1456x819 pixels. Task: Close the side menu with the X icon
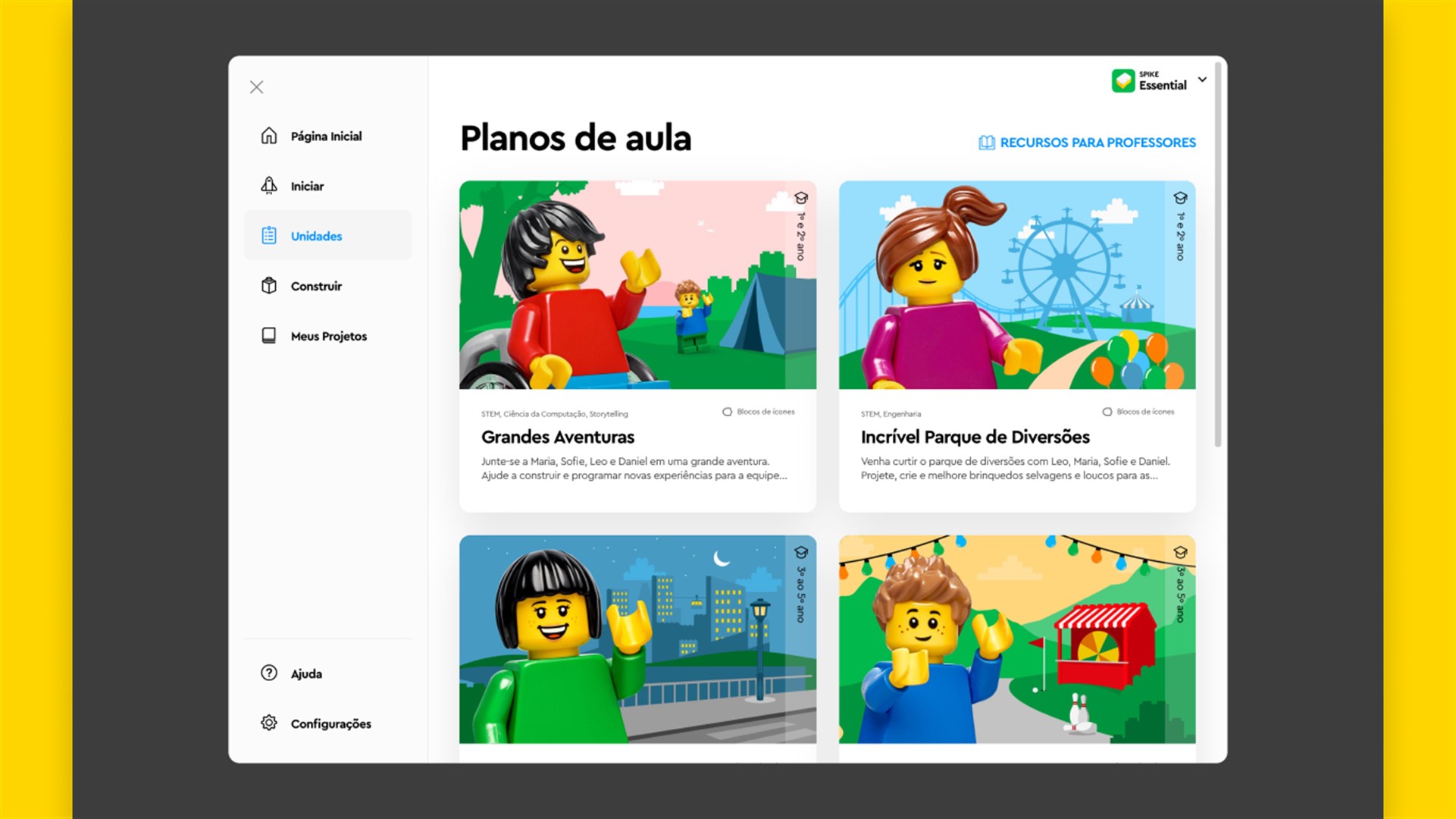click(257, 87)
